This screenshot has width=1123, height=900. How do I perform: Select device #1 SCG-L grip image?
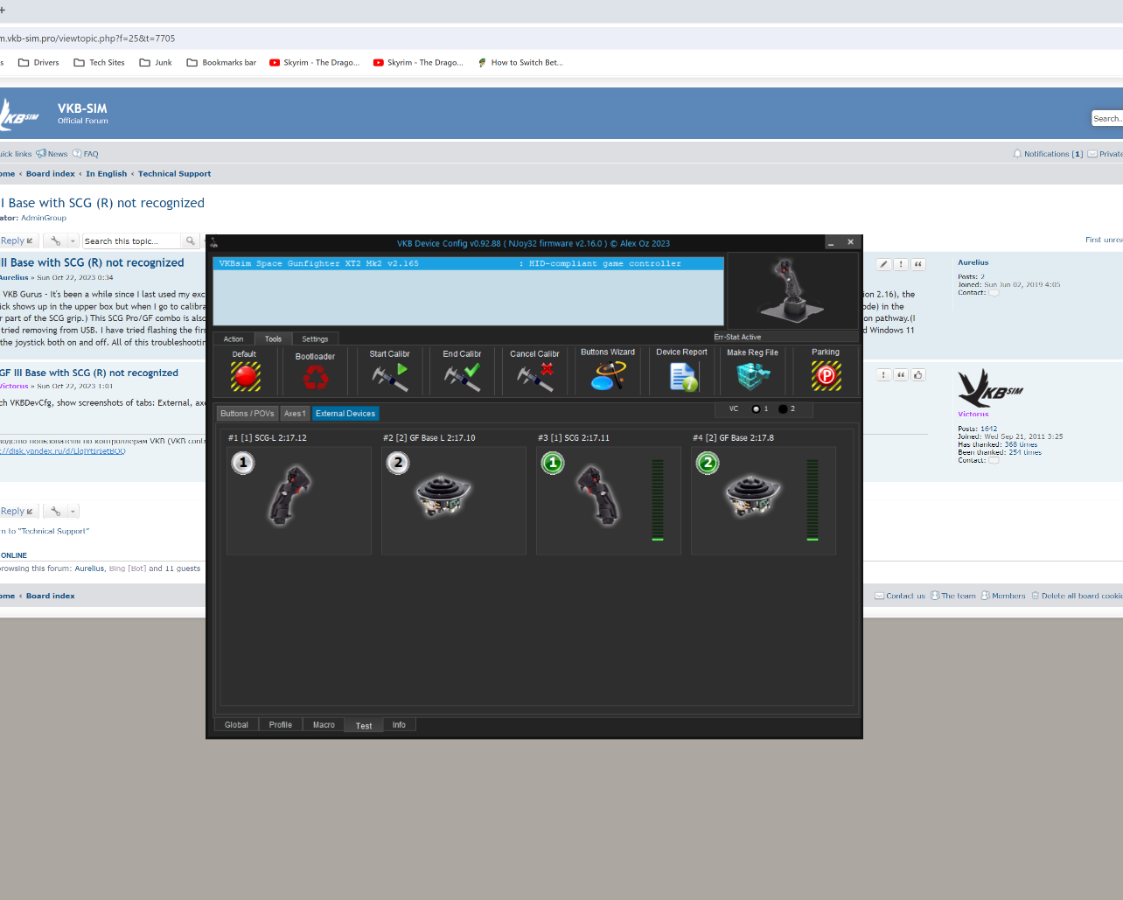[290, 495]
